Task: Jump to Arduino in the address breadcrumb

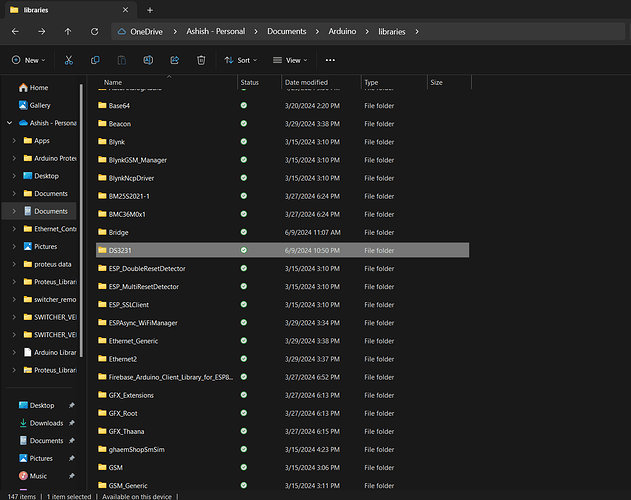Action: click(342, 32)
